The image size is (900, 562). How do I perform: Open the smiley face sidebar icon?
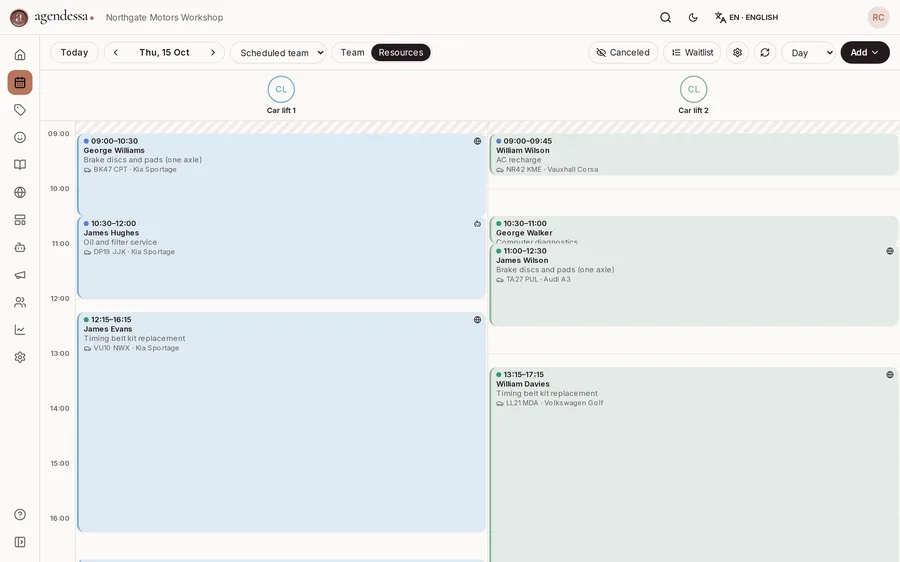click(x=20, y=137)
